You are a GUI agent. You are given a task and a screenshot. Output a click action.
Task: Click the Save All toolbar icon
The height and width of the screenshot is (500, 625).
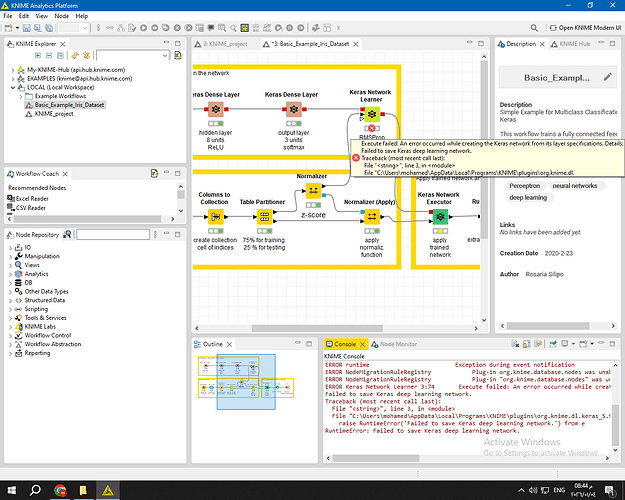(49, 28)
